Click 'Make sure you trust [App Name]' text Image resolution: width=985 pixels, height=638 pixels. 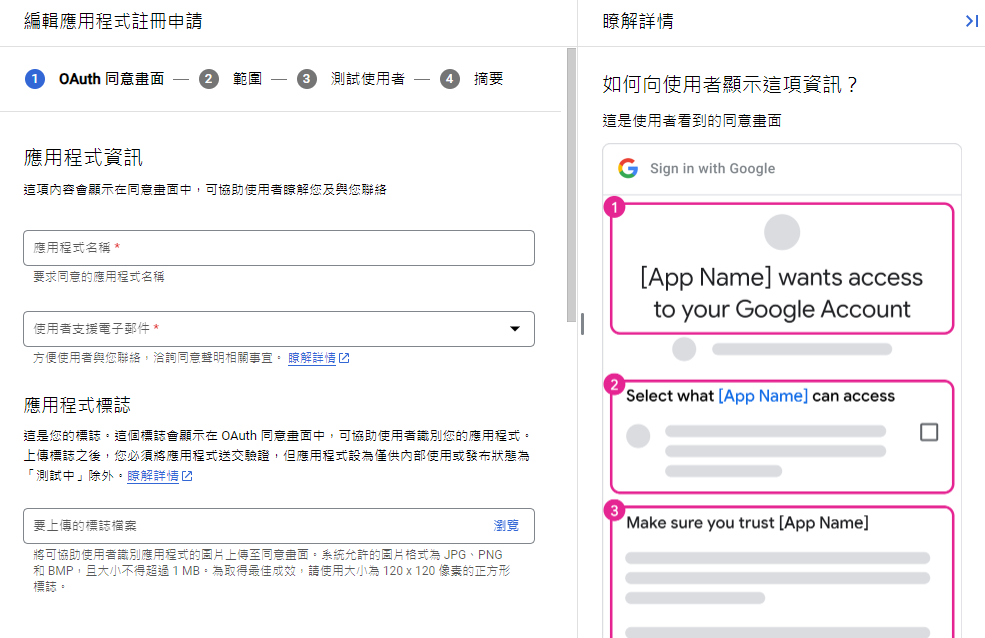[748, 523]
